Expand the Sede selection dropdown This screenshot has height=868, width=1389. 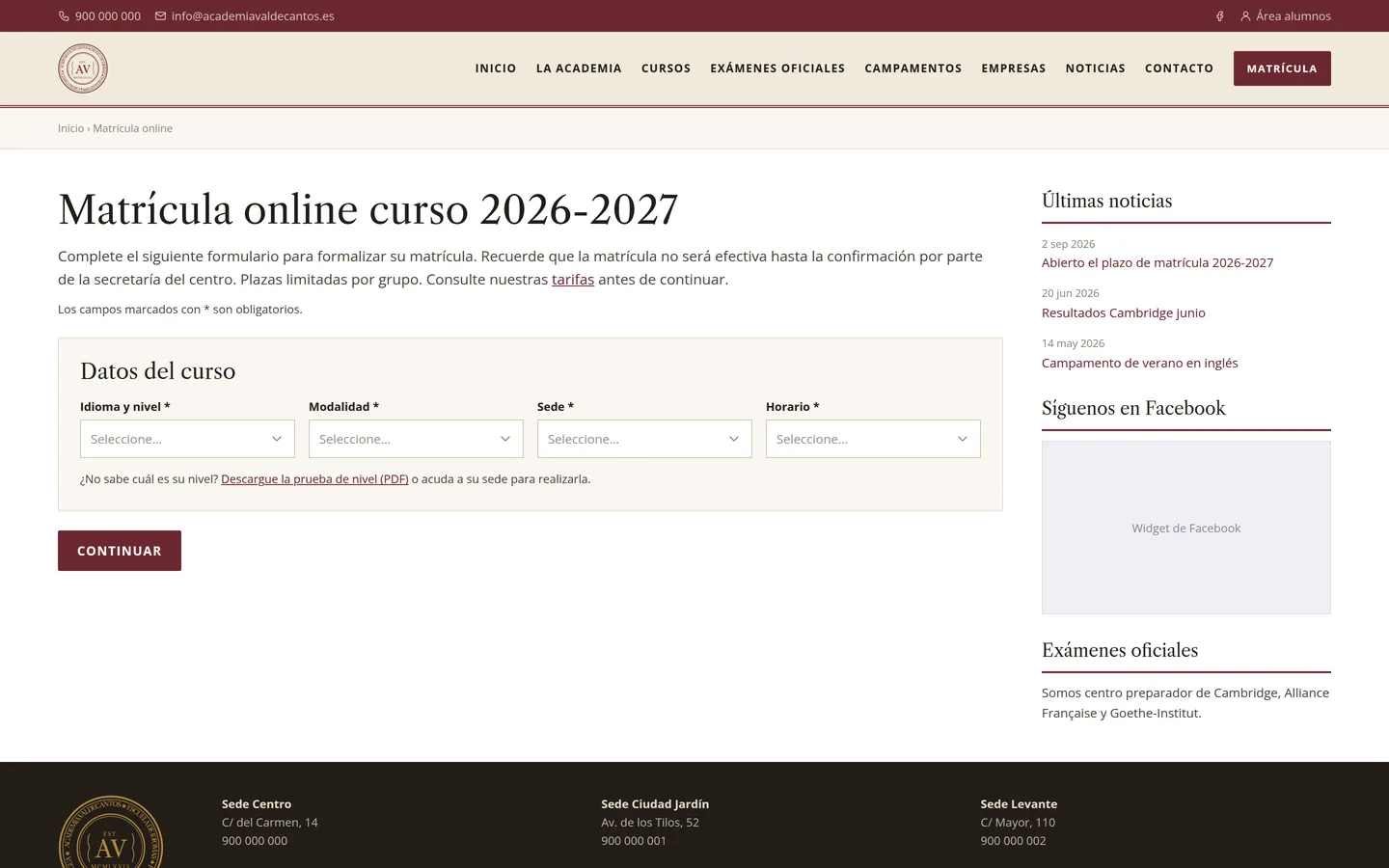(x=644, y=439)
